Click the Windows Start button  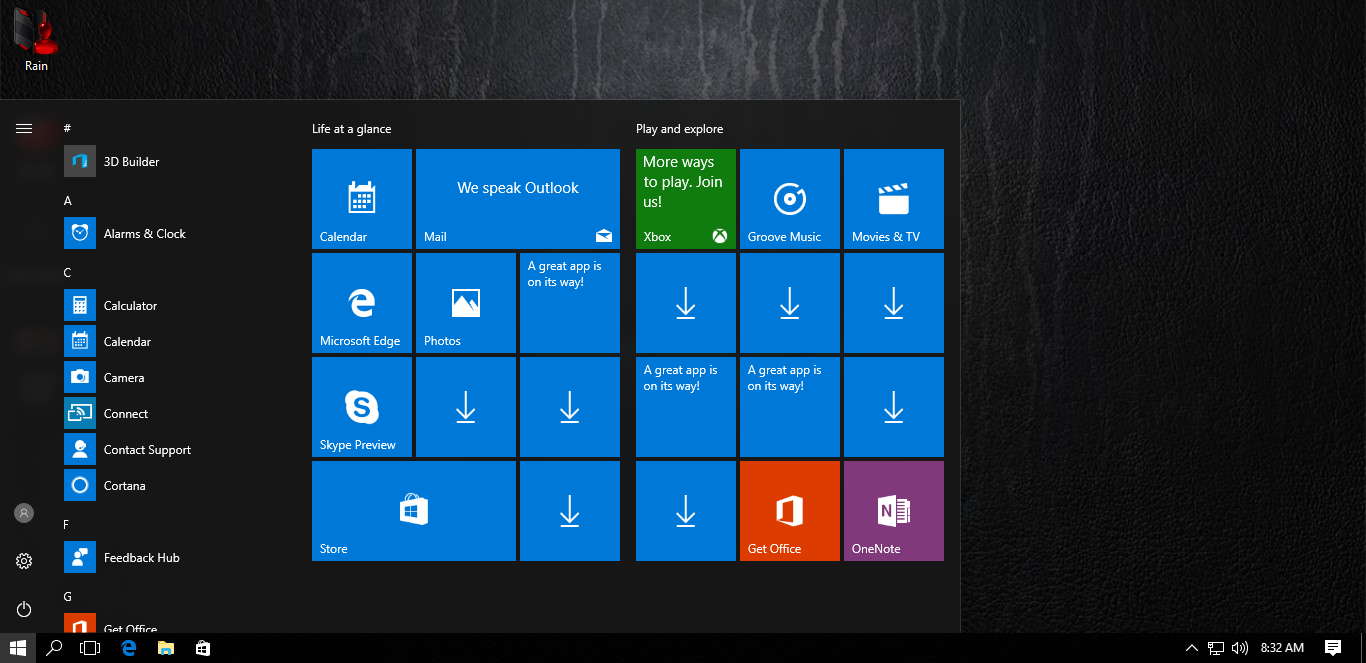18,648
